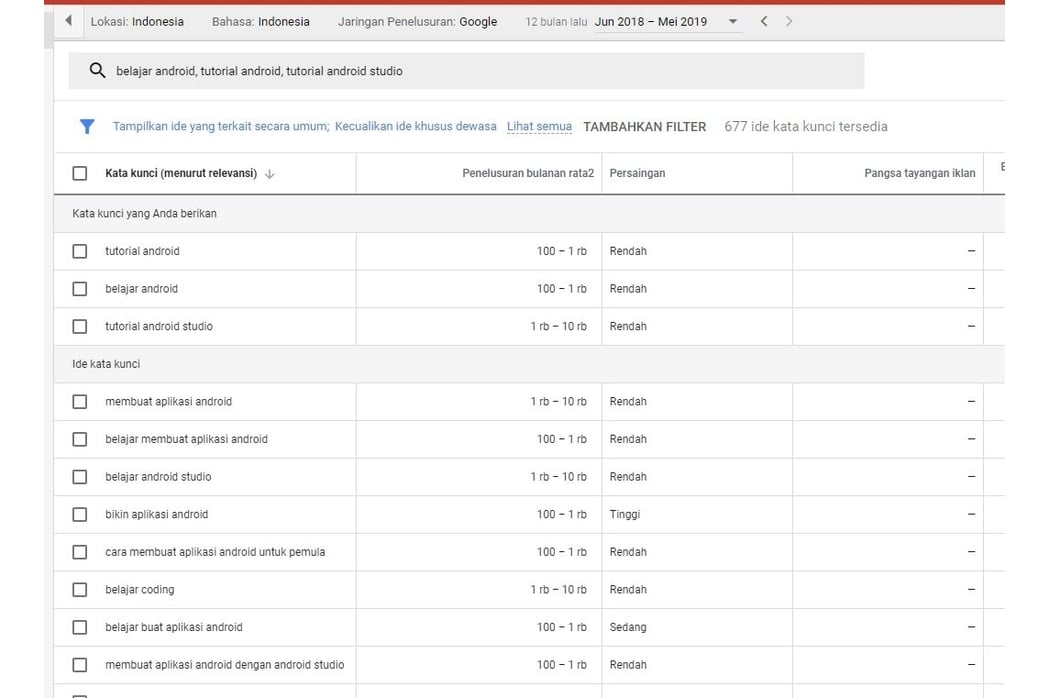Check cara membuat aplikasi android untuk pemula checkbox
1048x698 pixels.
click(80, 552)
